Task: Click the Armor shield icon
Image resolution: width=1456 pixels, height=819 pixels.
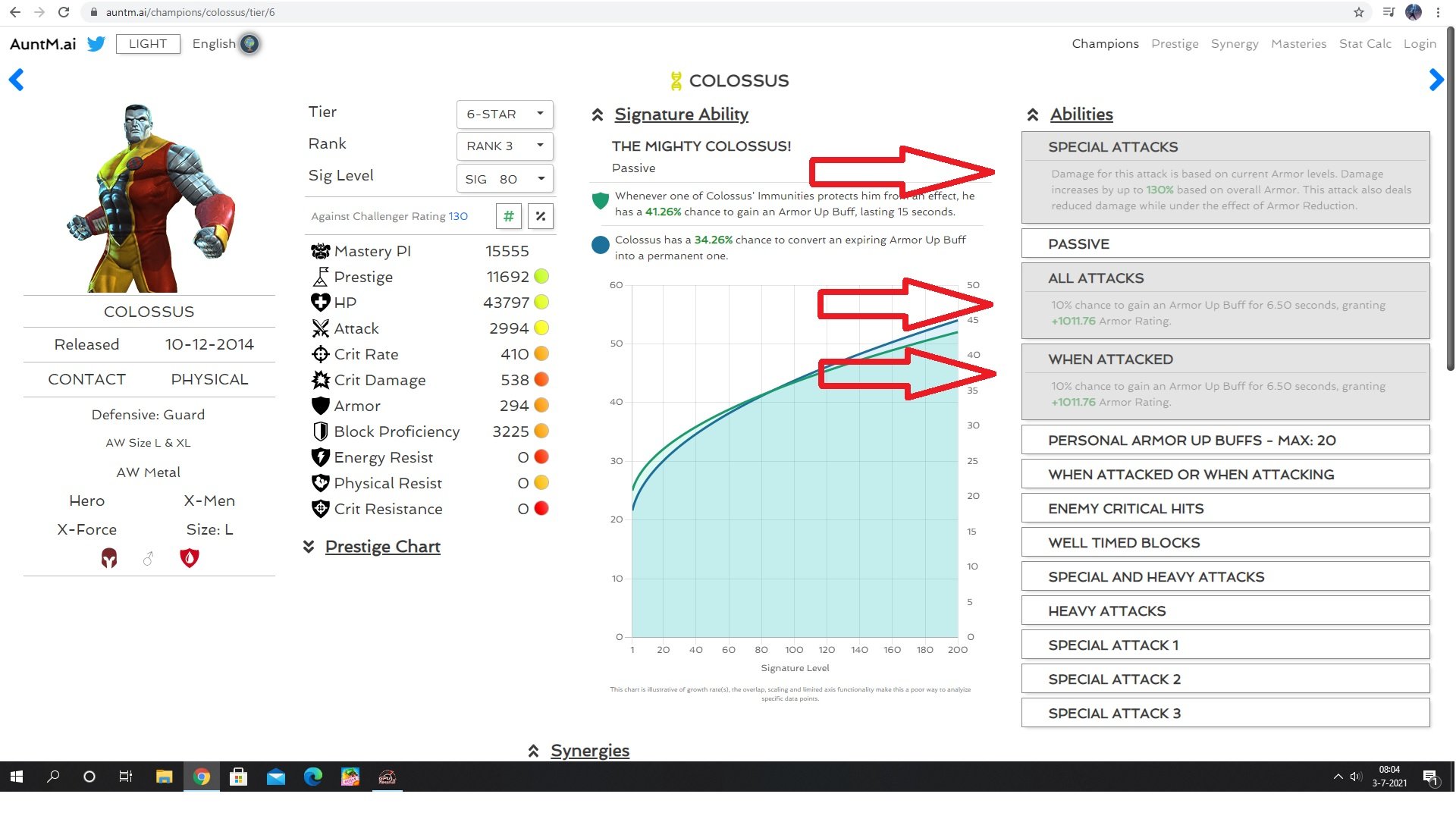Action: (321, 406)
